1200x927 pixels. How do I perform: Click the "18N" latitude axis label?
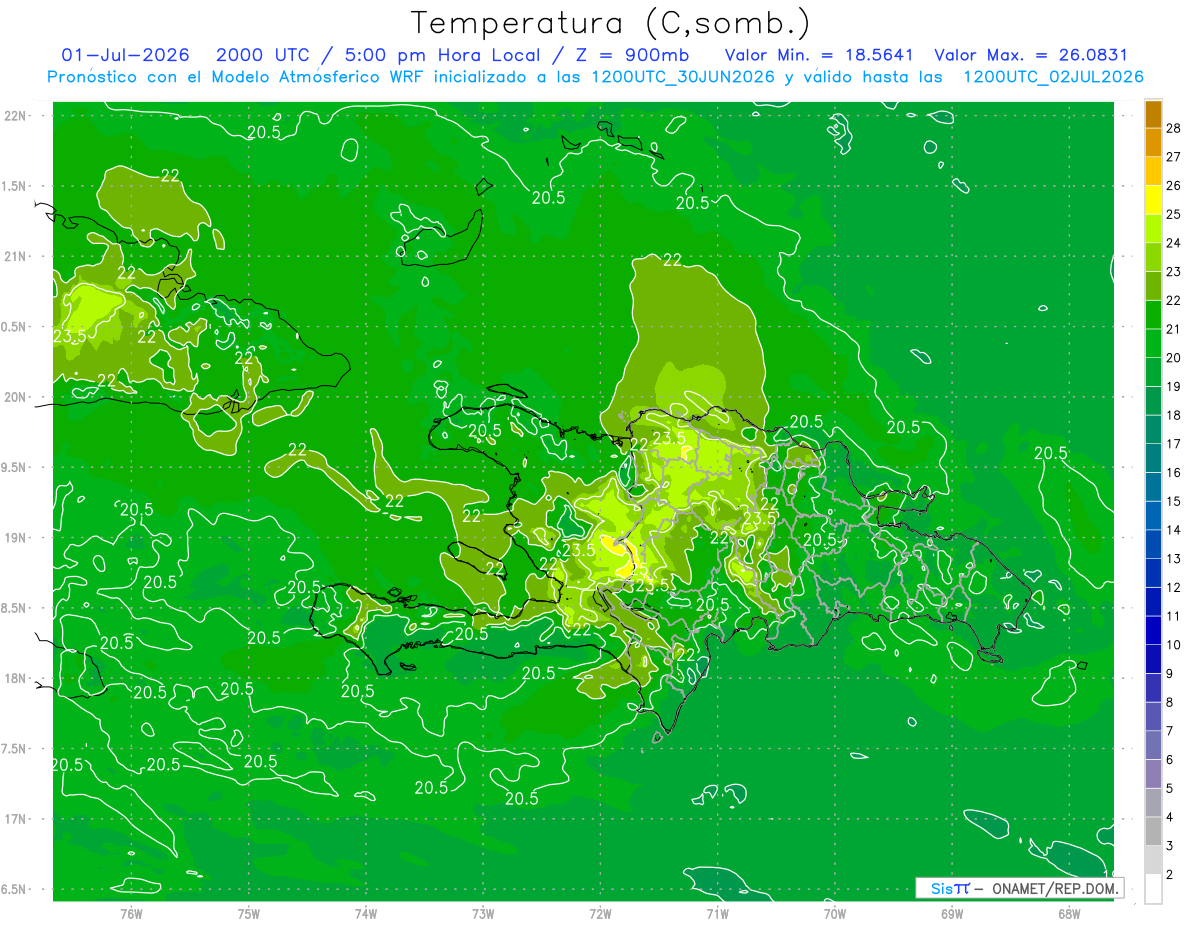16,678
